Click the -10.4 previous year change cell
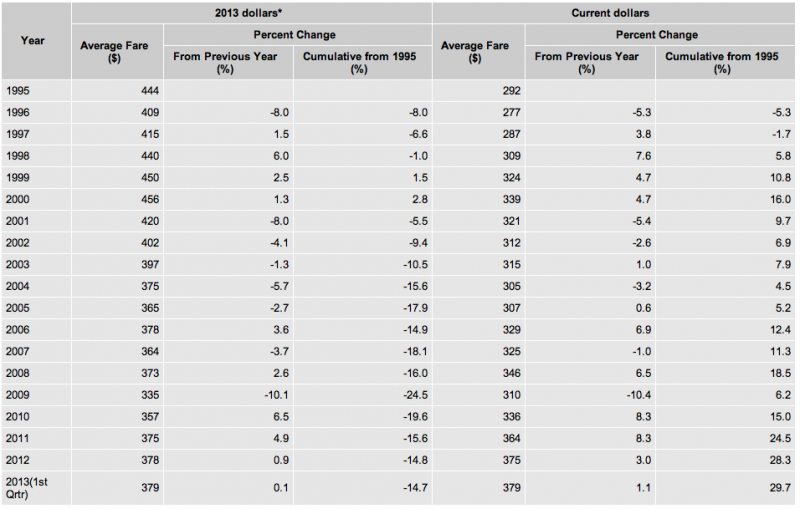The width and height of the screenshot is (800, 509). (590, 395)
